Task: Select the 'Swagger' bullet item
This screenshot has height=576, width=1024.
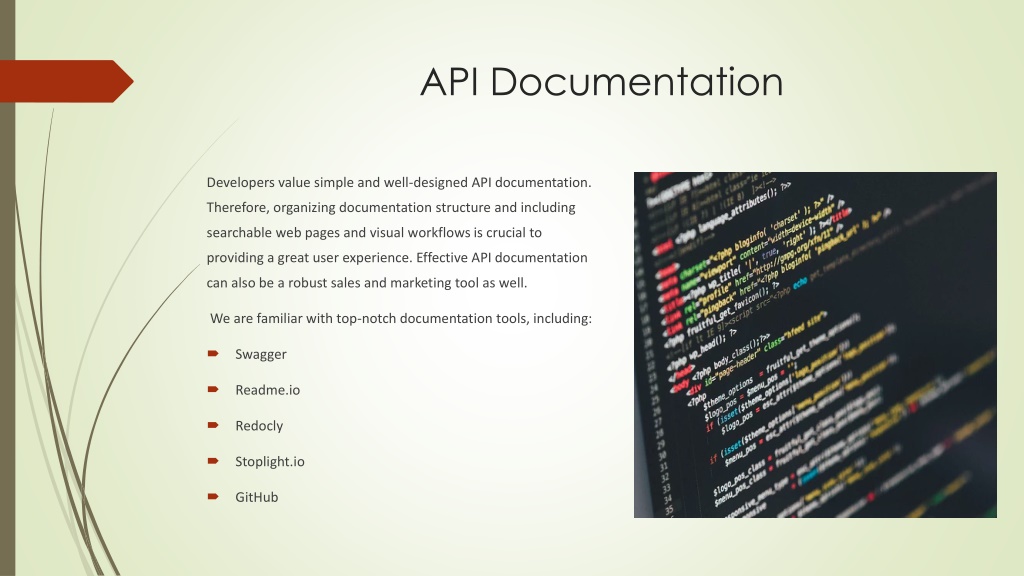Action: (261, 354)
